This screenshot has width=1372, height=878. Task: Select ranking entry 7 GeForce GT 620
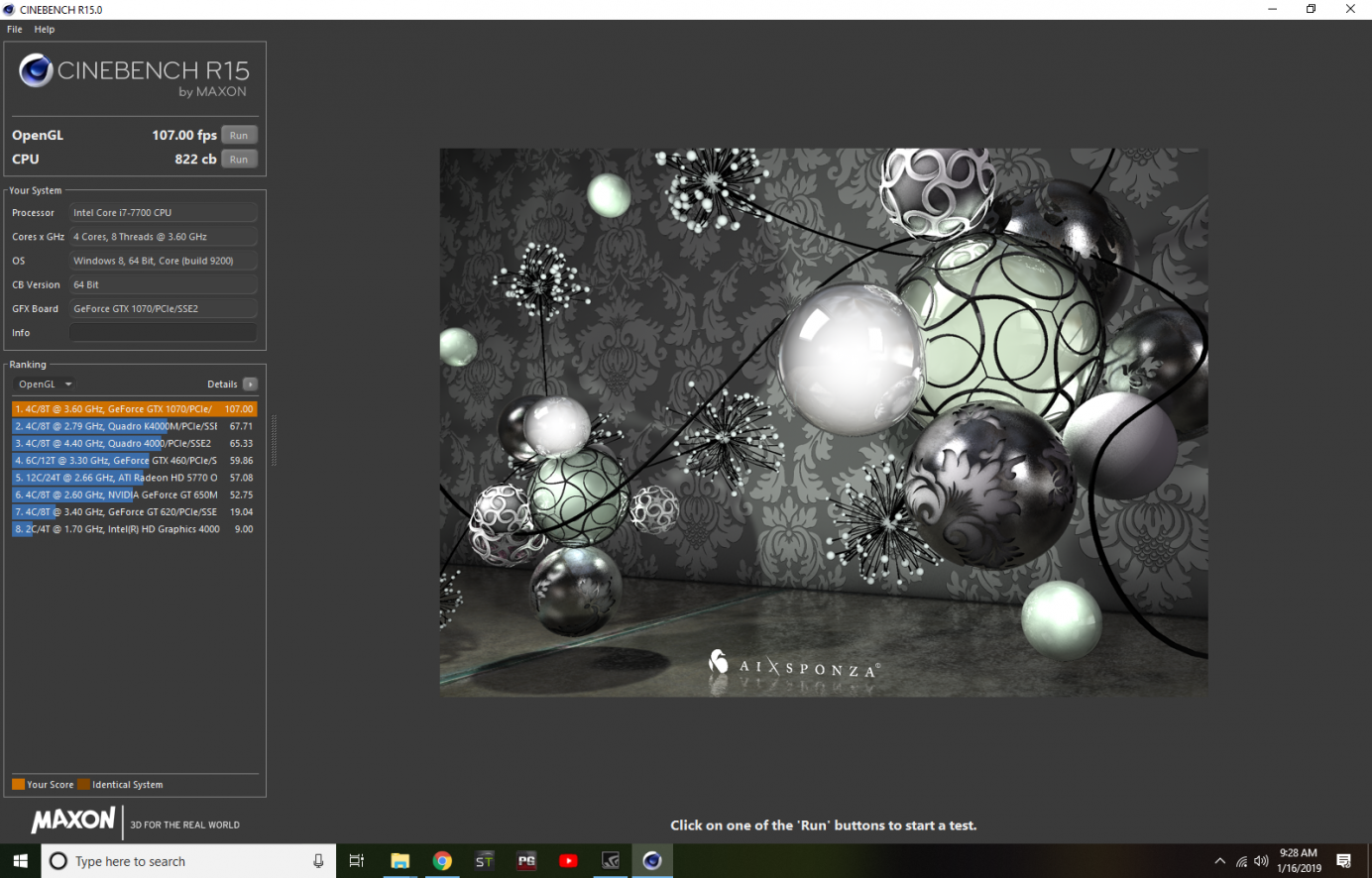coord(134,512)
